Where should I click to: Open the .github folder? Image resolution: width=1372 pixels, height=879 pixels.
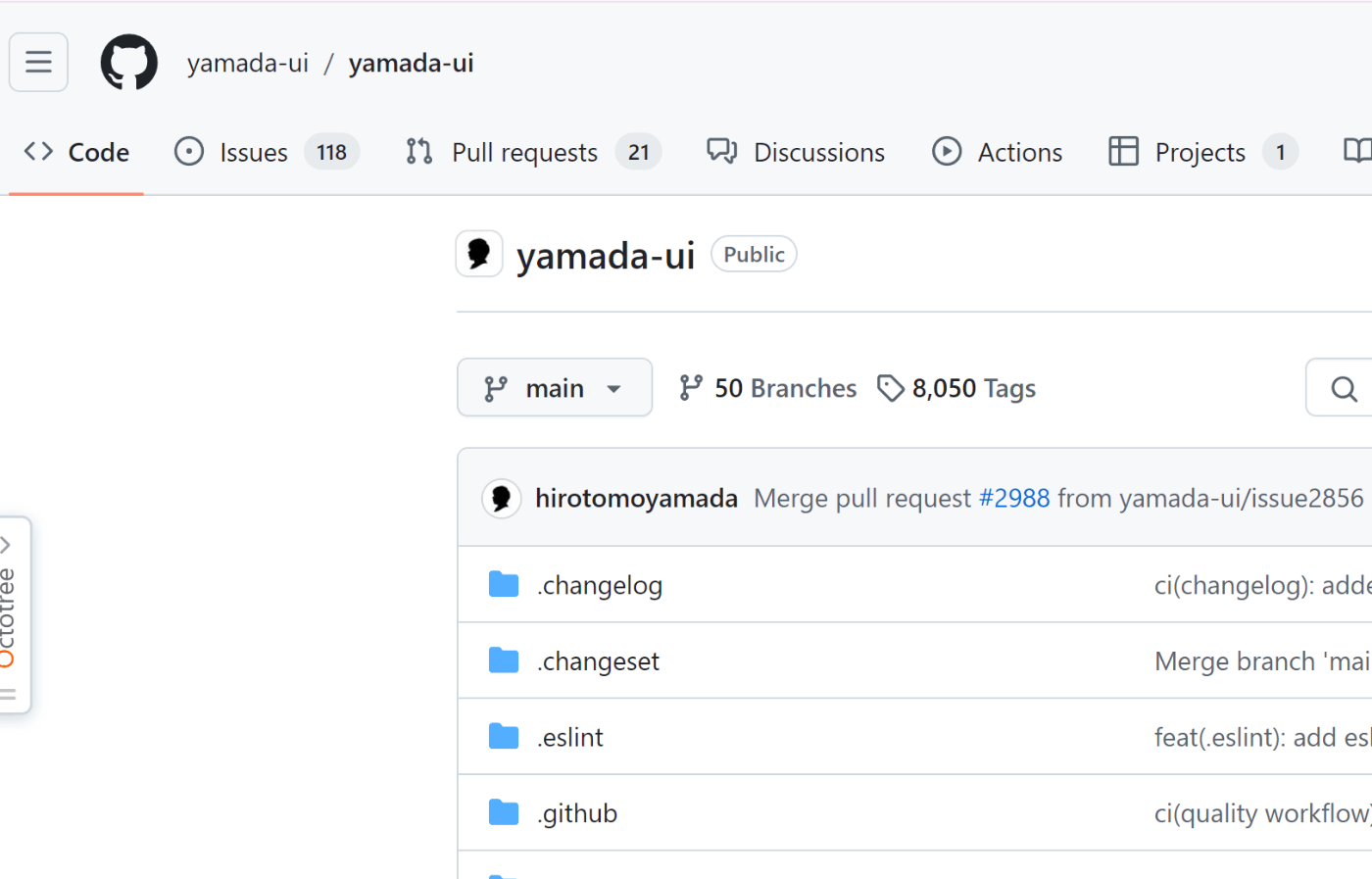point(577,813)
